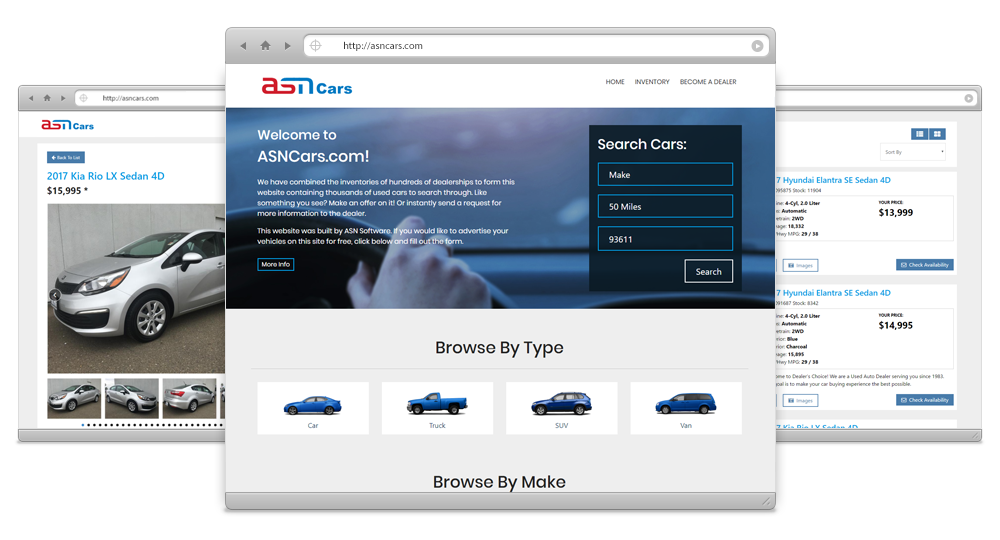
Task: Click Images for the $14,995 Elantra
Action: click(800, 400)
